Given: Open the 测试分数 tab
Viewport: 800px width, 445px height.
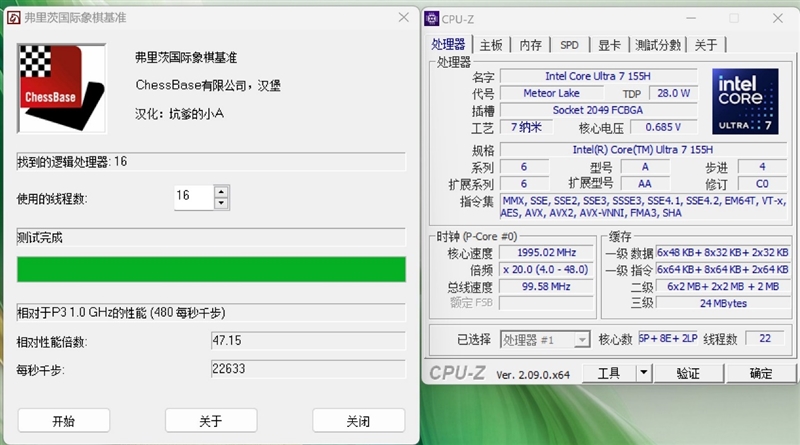Looking at the screenshot, I should click(x=658, y=45).
